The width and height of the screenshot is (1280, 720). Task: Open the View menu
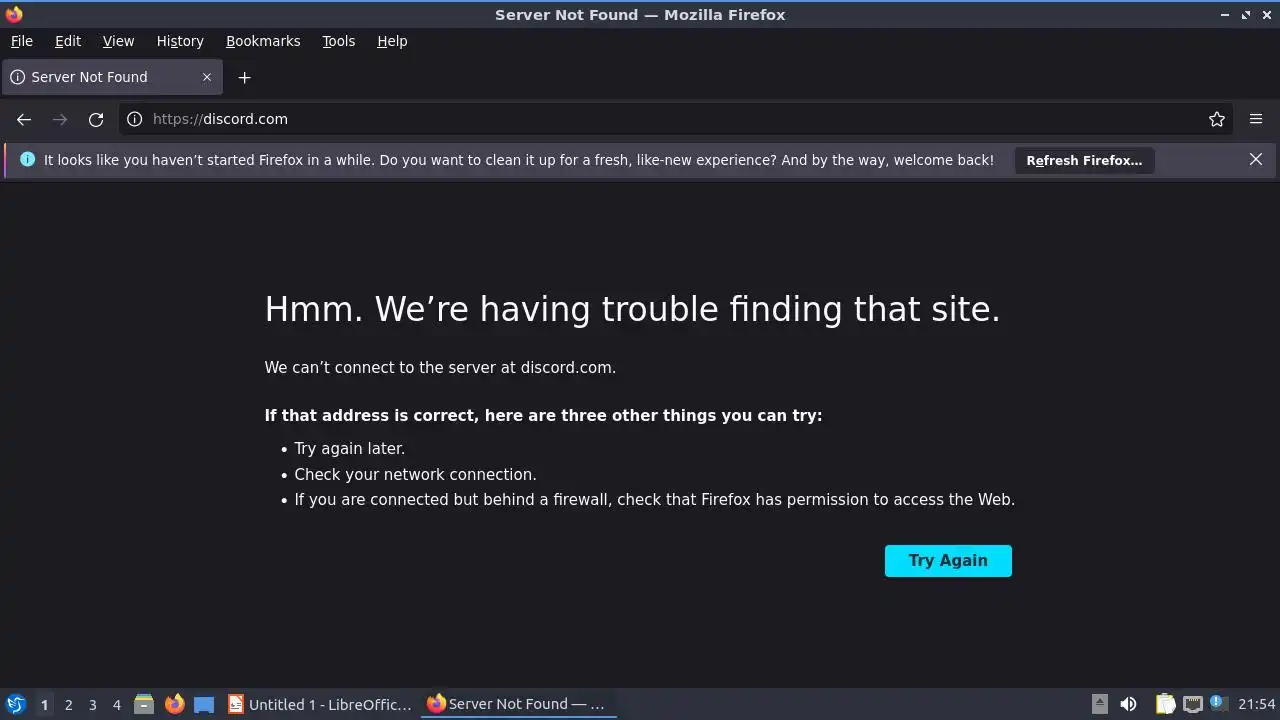pyautogui.click(x=118, y=41)
